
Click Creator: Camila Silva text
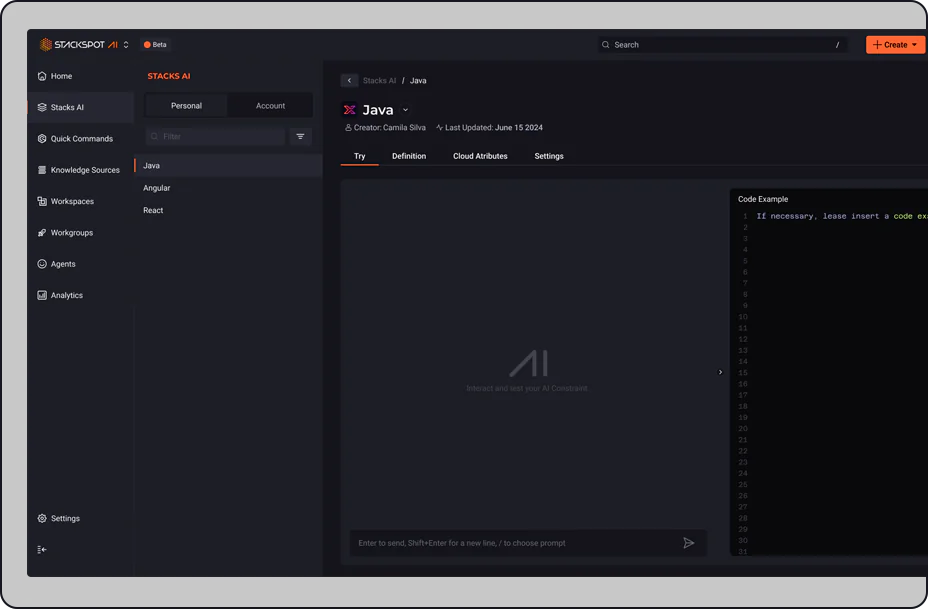pos(389,127)
